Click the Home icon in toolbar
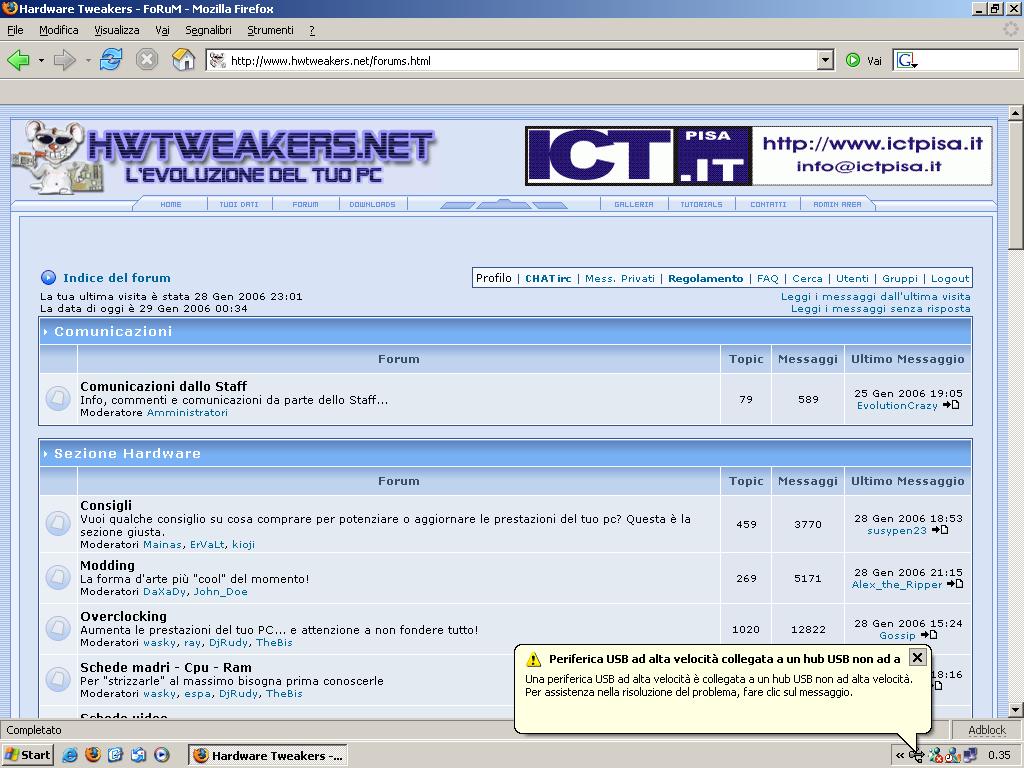This screenshot has width=1024, height=768. [183, 60]
